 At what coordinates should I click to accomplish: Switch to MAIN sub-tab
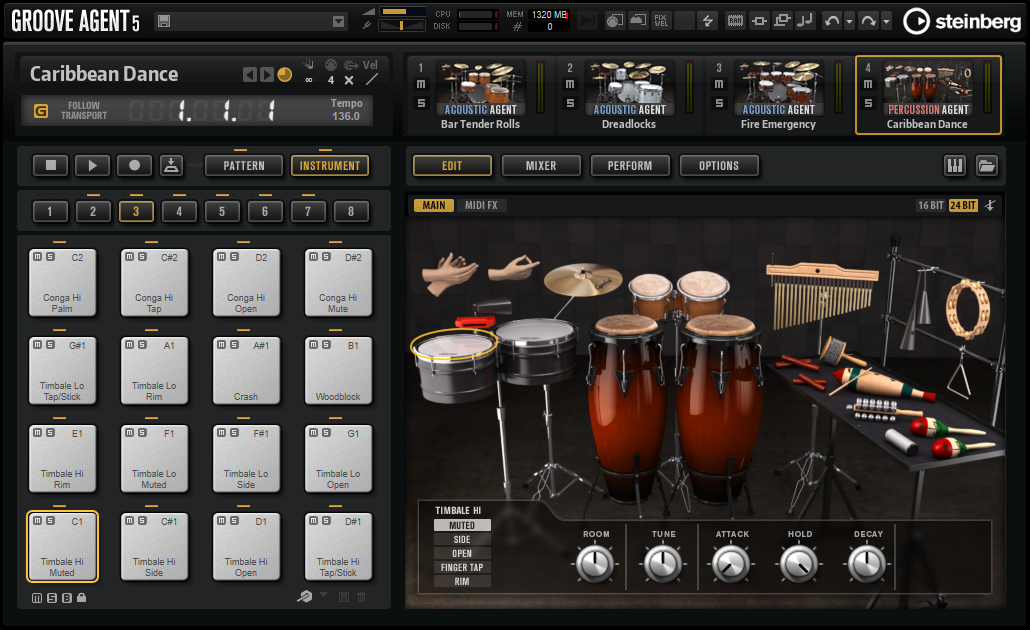(434, 206)
